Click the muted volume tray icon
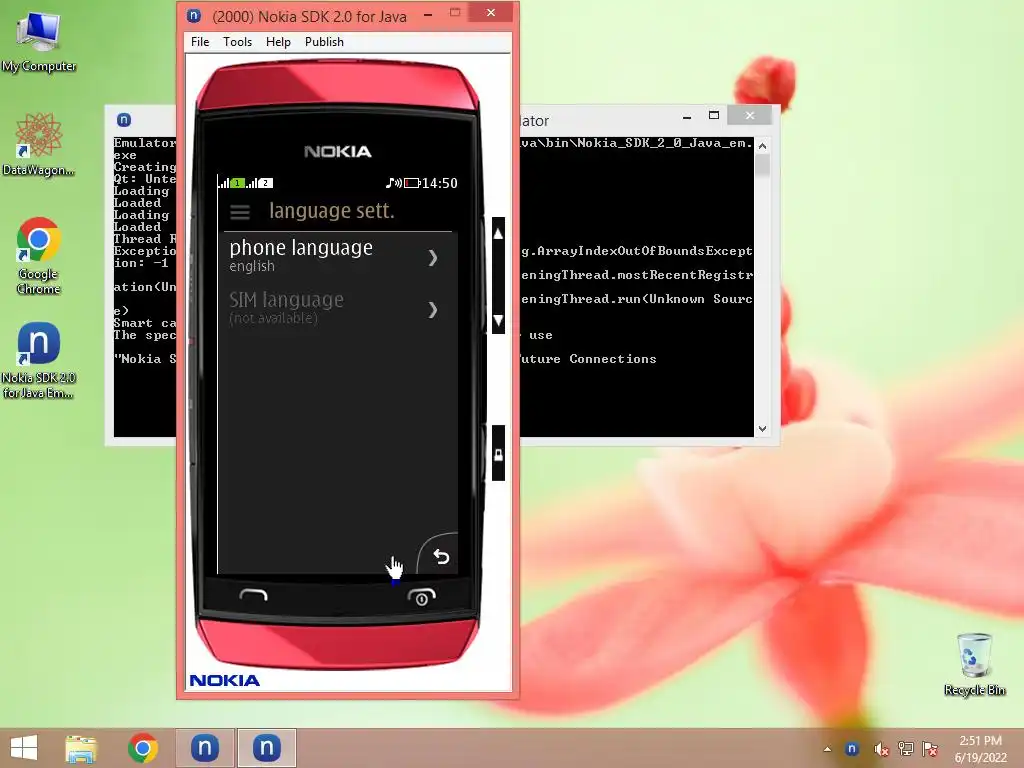The image size is (1024, 768). [x=881, y=749]
